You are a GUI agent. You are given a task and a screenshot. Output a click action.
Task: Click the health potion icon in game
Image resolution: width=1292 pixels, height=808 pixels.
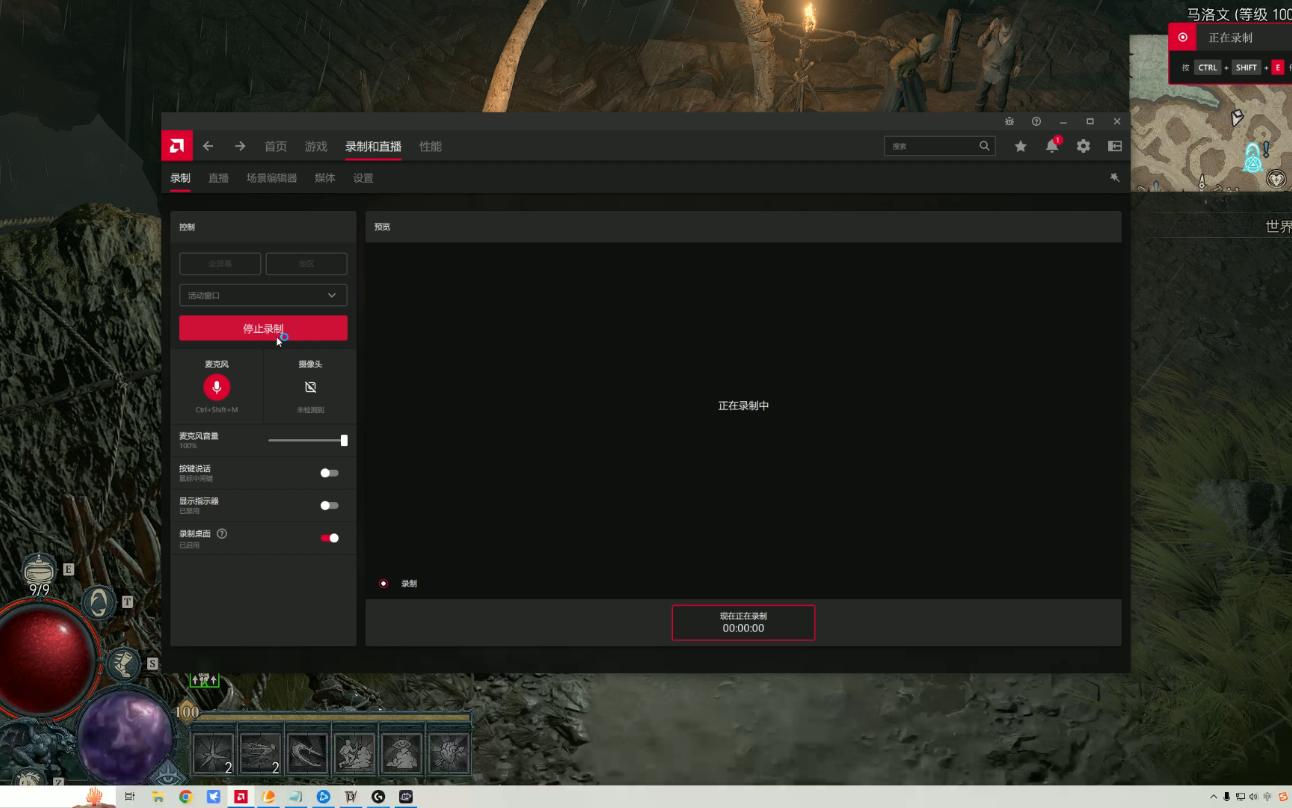click(x=39, y=570)
